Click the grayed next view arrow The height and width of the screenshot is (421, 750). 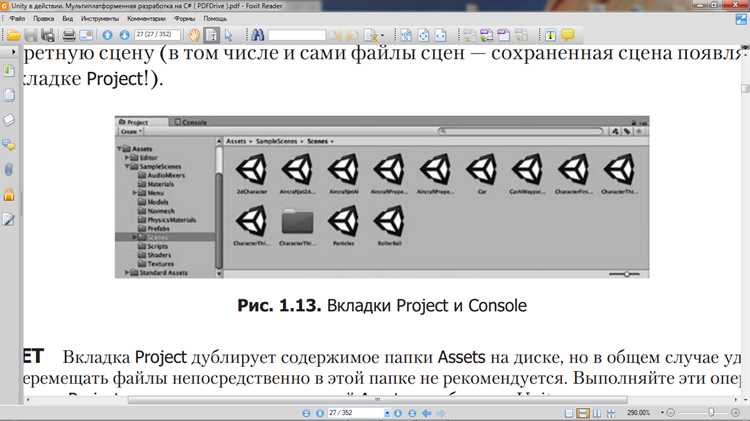click(x=441, y=413)
